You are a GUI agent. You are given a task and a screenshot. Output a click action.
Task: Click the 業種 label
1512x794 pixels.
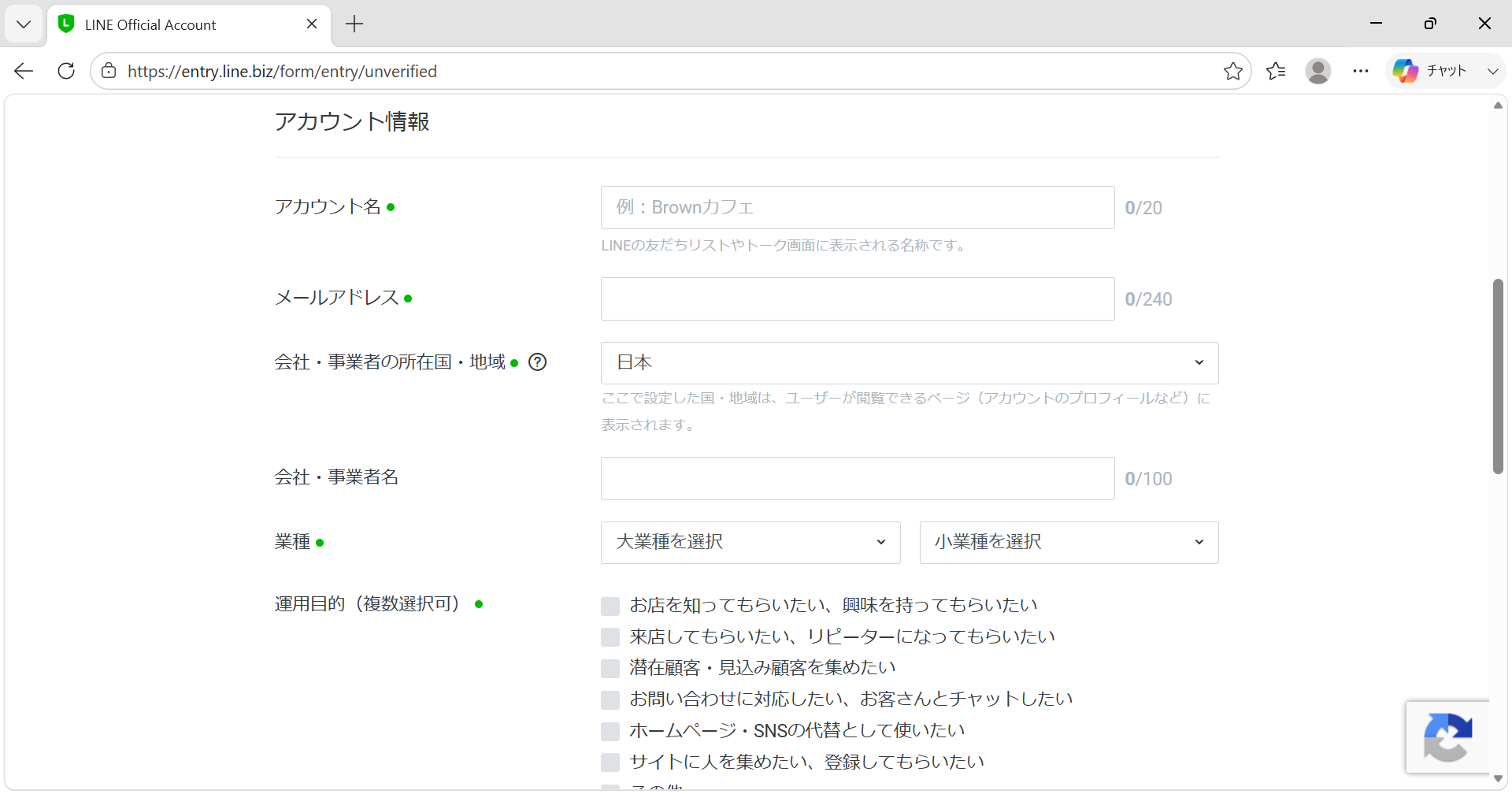pos(292,542)
